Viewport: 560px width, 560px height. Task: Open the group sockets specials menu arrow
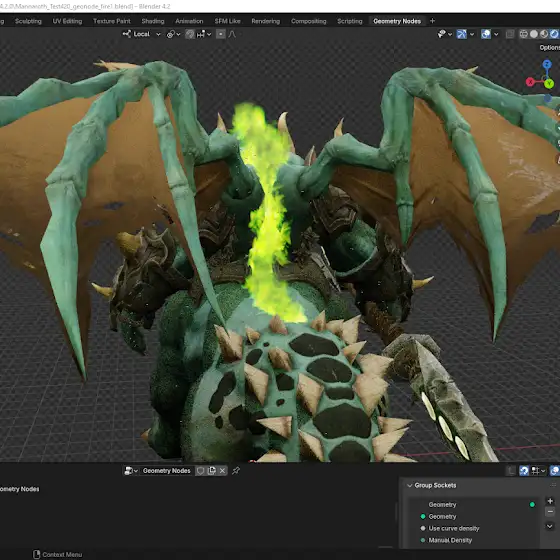pyautogui.click(x=550, y=526)
